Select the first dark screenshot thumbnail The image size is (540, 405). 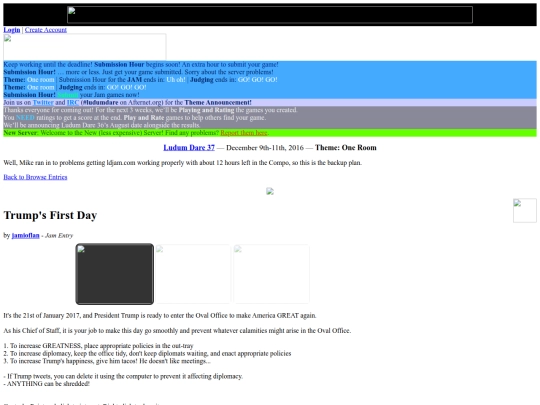click(x=115, y=274)
